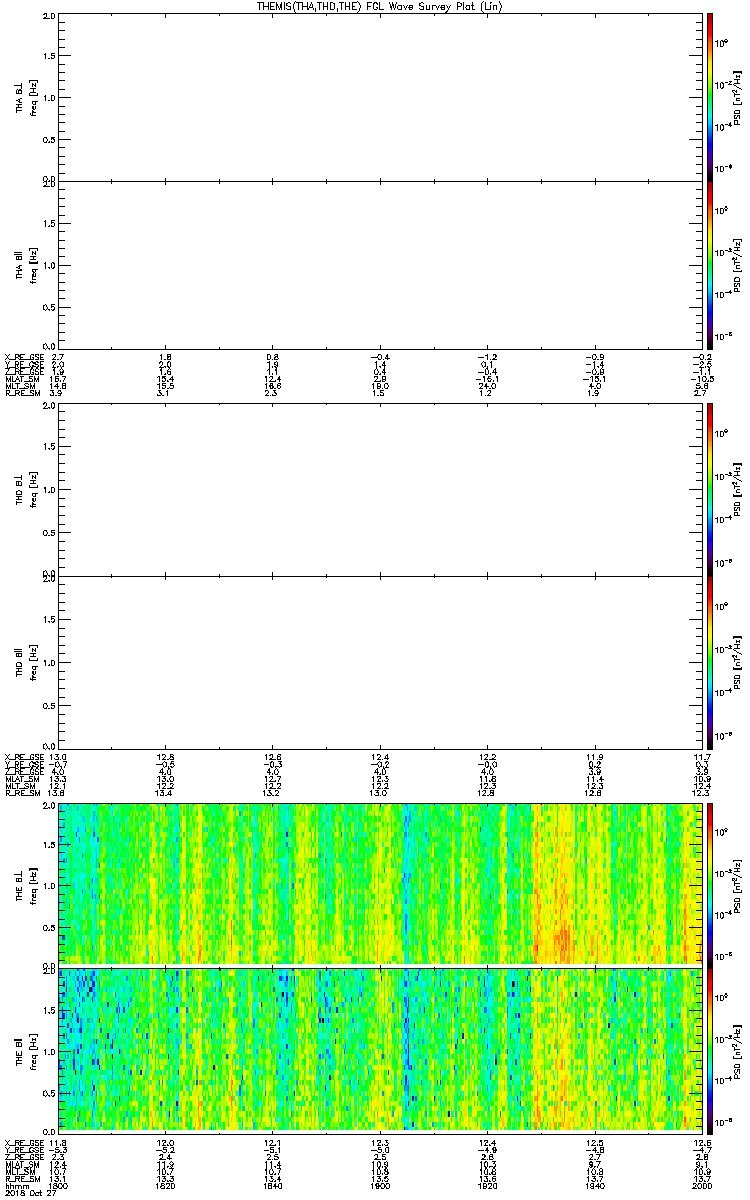Image resolution: width=750 pixels, height=1200 pixels.
Task: Click the 1940 time tick label
Action: pos(594,1184)
